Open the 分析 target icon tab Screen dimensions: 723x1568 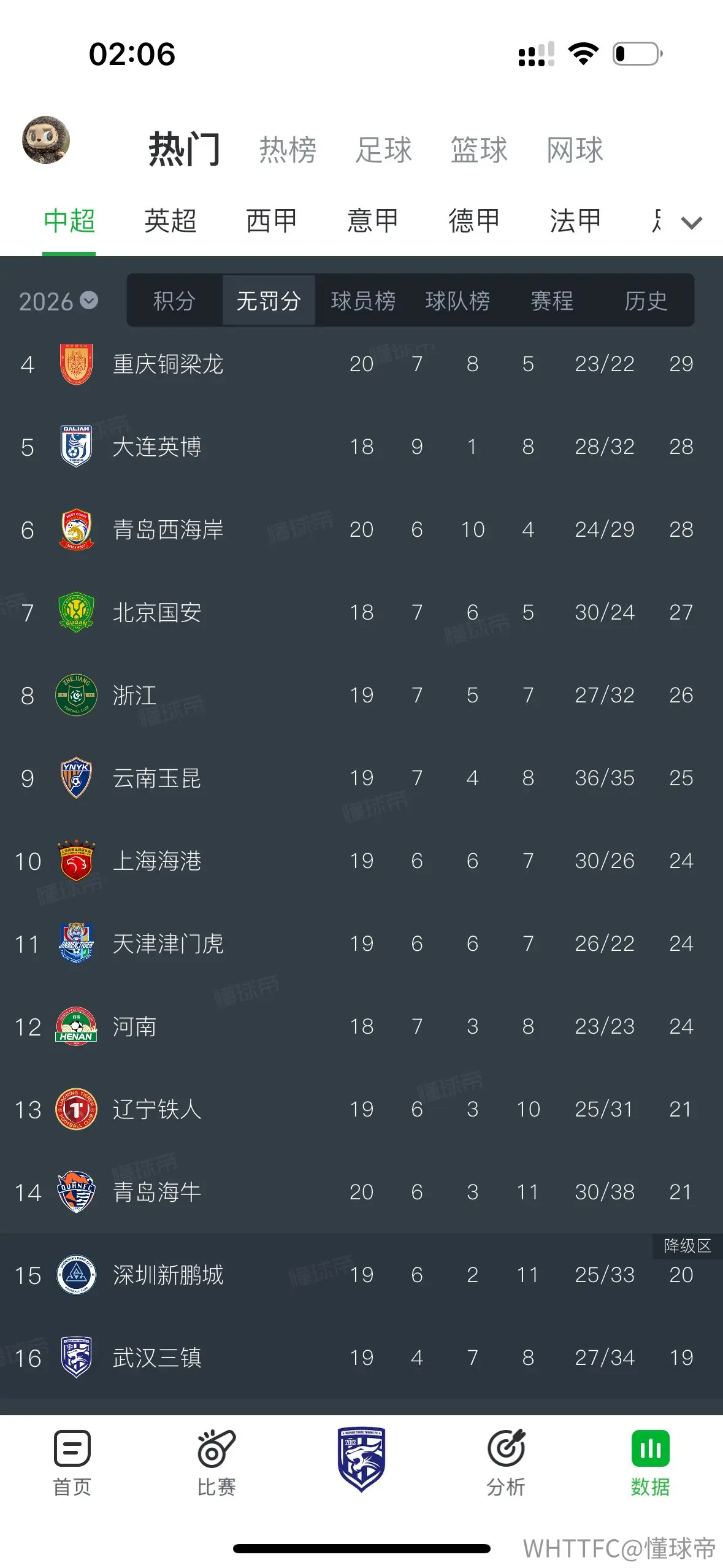click(x=506, y=1449)
